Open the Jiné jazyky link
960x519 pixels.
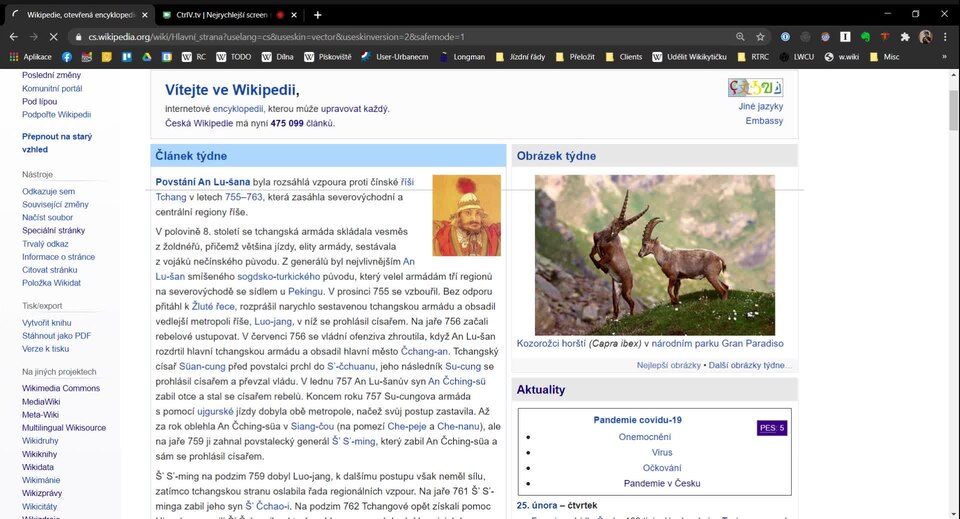point(760,106)
